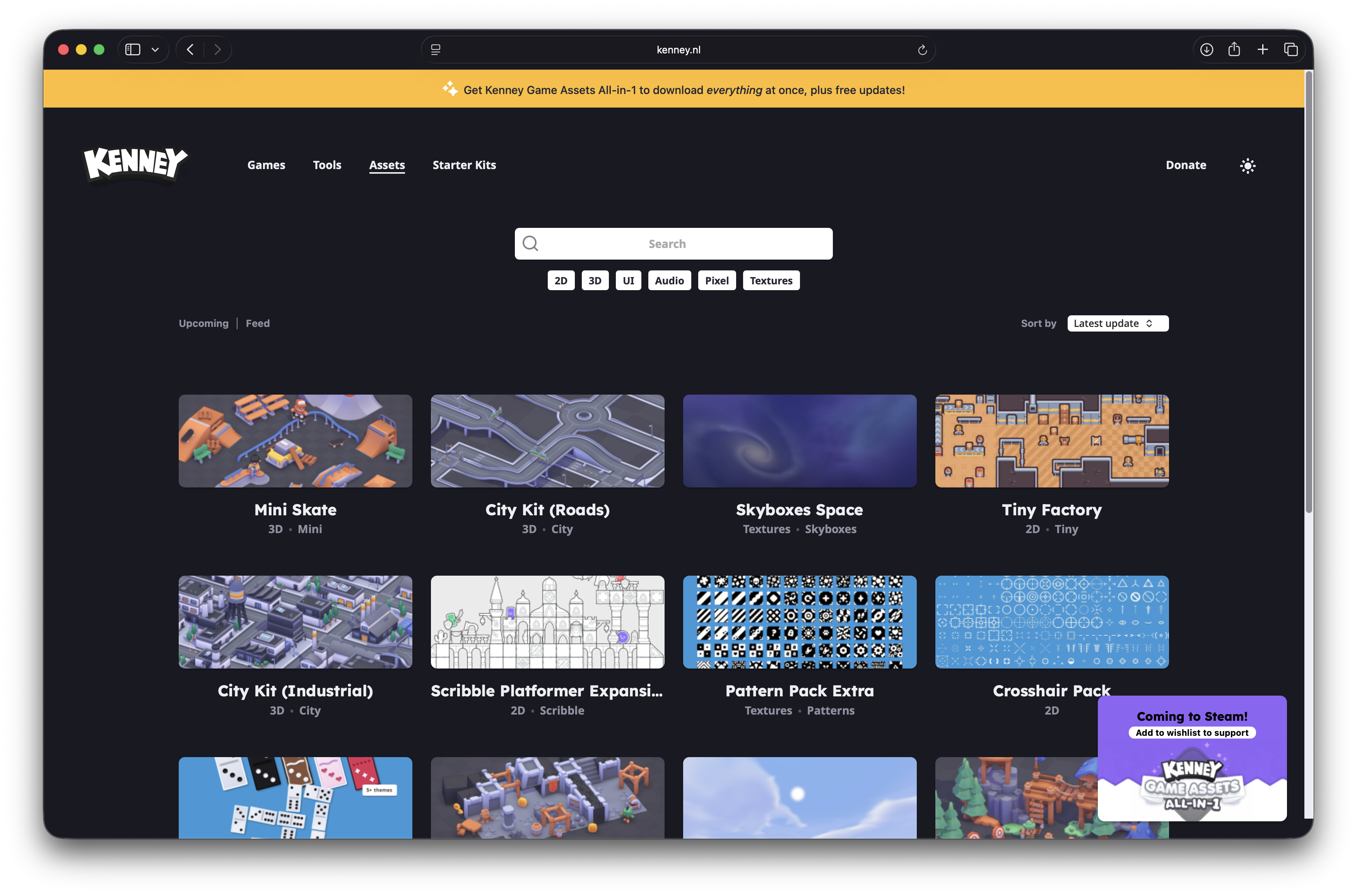Open the Games menu item
Viewport: 1357px width, 896px height.
266,165
